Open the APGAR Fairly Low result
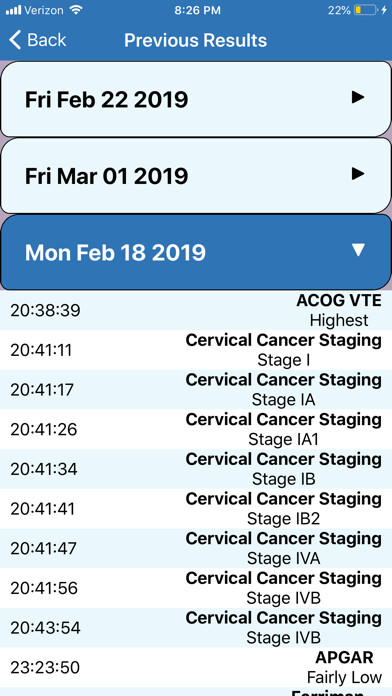Image resolution: width=392 pixels, height=696 pixels. point(196,667)
